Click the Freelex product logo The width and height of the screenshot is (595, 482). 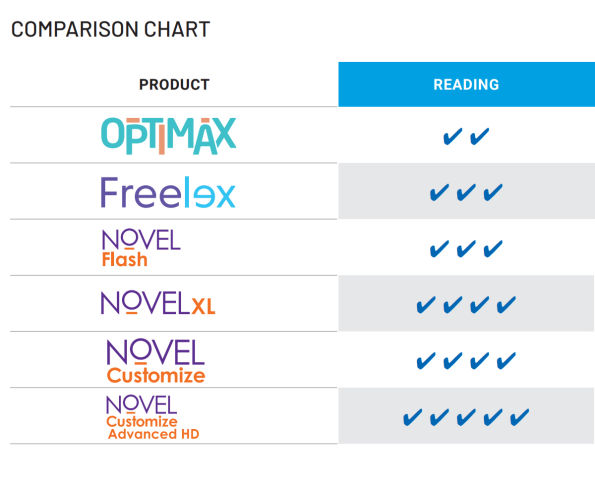point(168,192)
